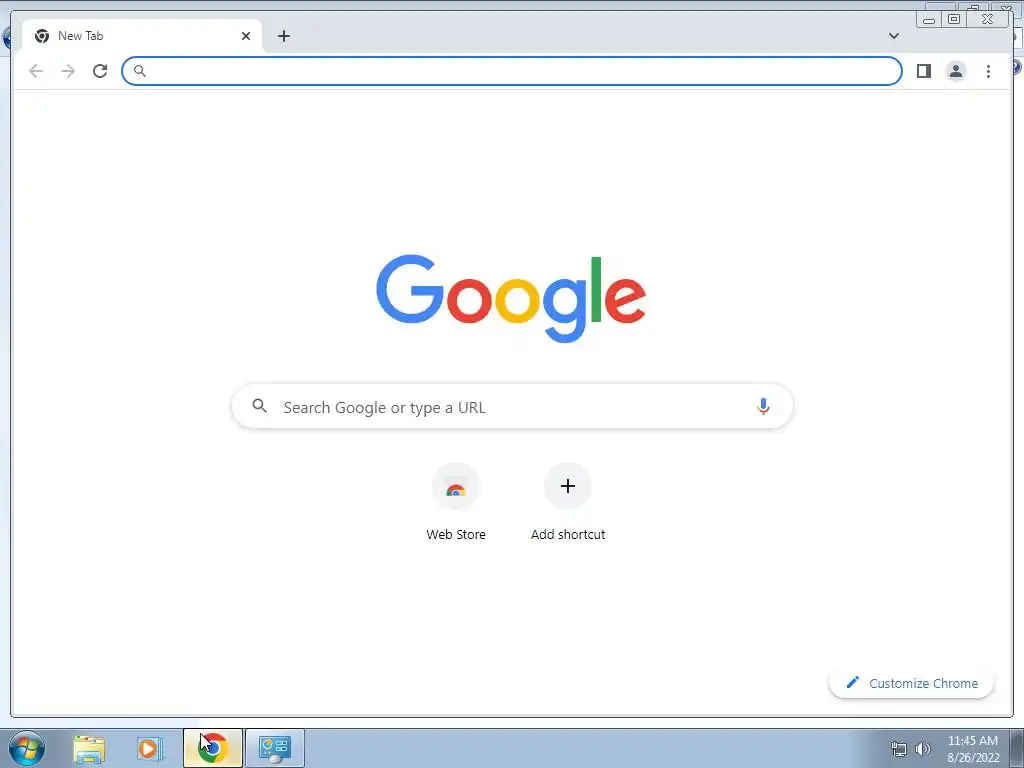Image resolution: width=1024 pixels, height=768 pixels.
Task: Click the Show desktop strip
Action: click(x=1017, y=748)
